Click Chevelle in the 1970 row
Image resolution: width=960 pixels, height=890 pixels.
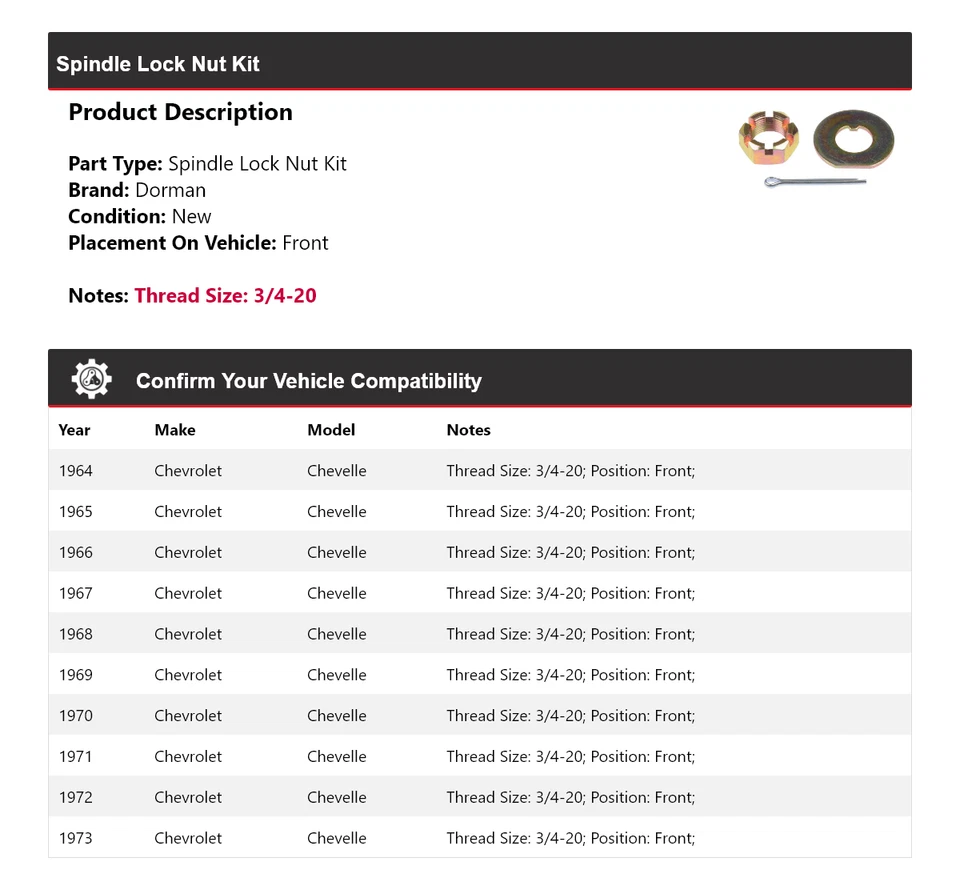pyautogui.click(x=337, y=716)
